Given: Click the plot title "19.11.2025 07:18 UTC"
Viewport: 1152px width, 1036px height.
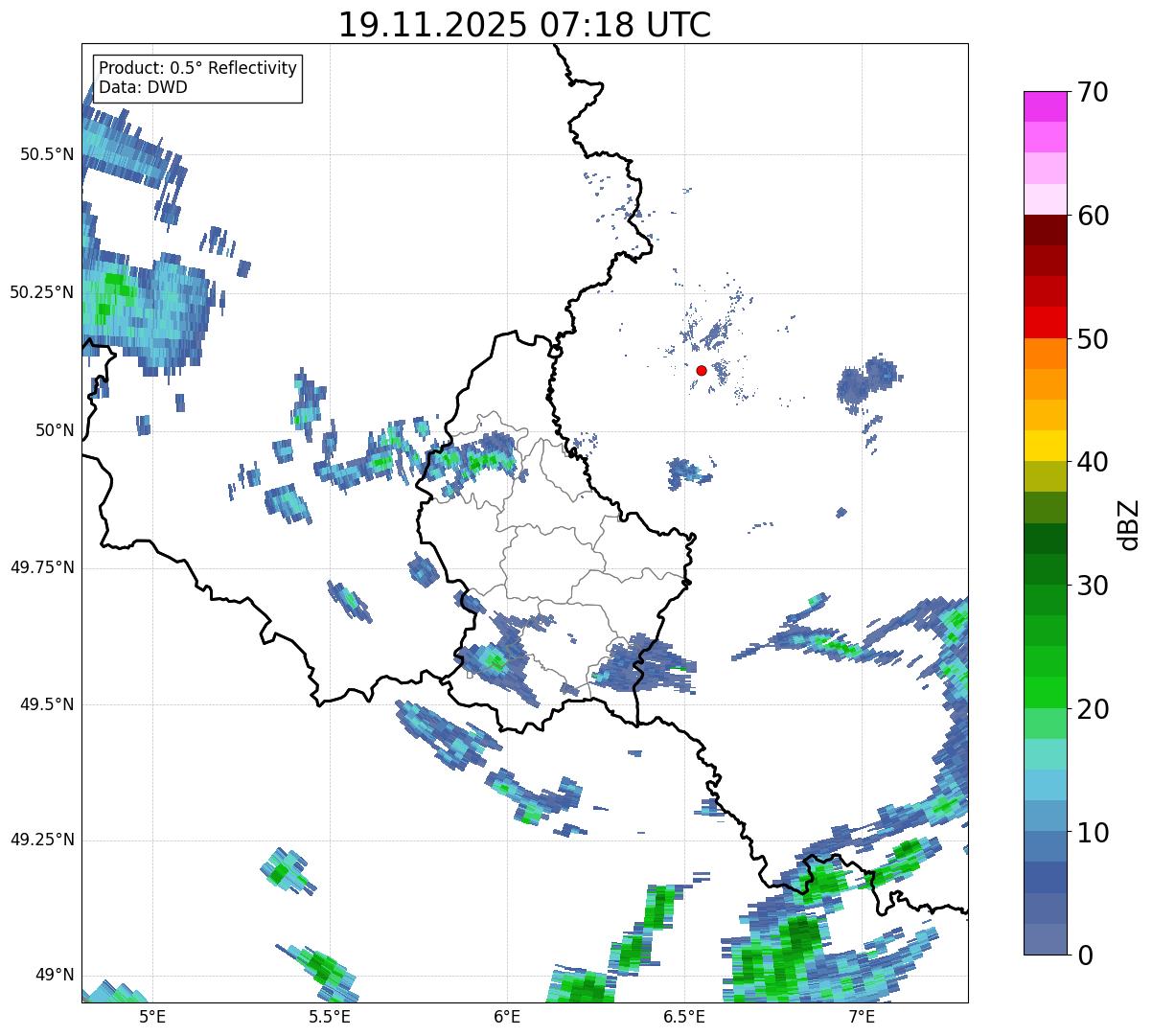Looking at the screenshot, I should pyautogui.click(x=524, y=25).
